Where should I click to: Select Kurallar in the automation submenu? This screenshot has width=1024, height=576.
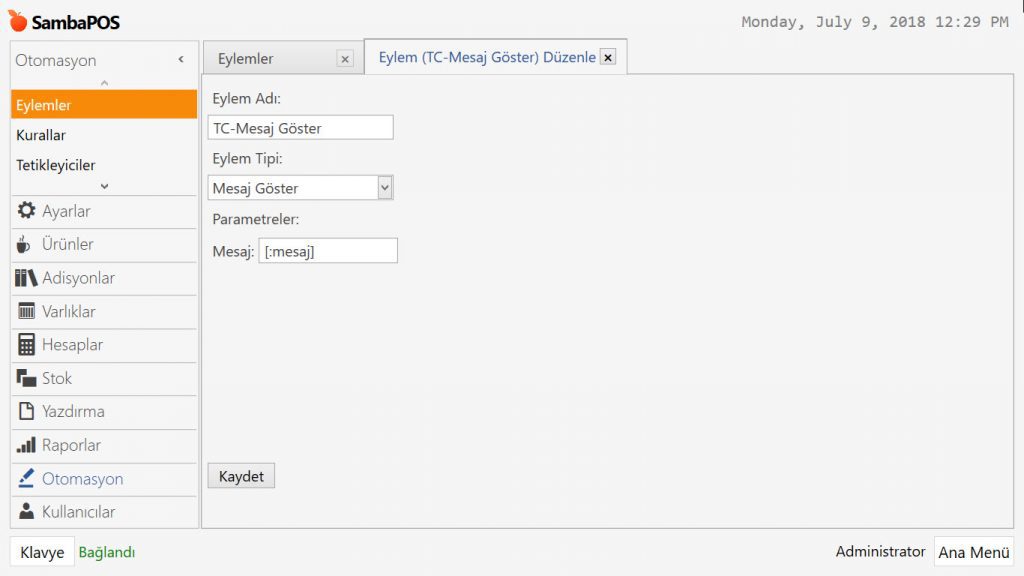(41, 135)
